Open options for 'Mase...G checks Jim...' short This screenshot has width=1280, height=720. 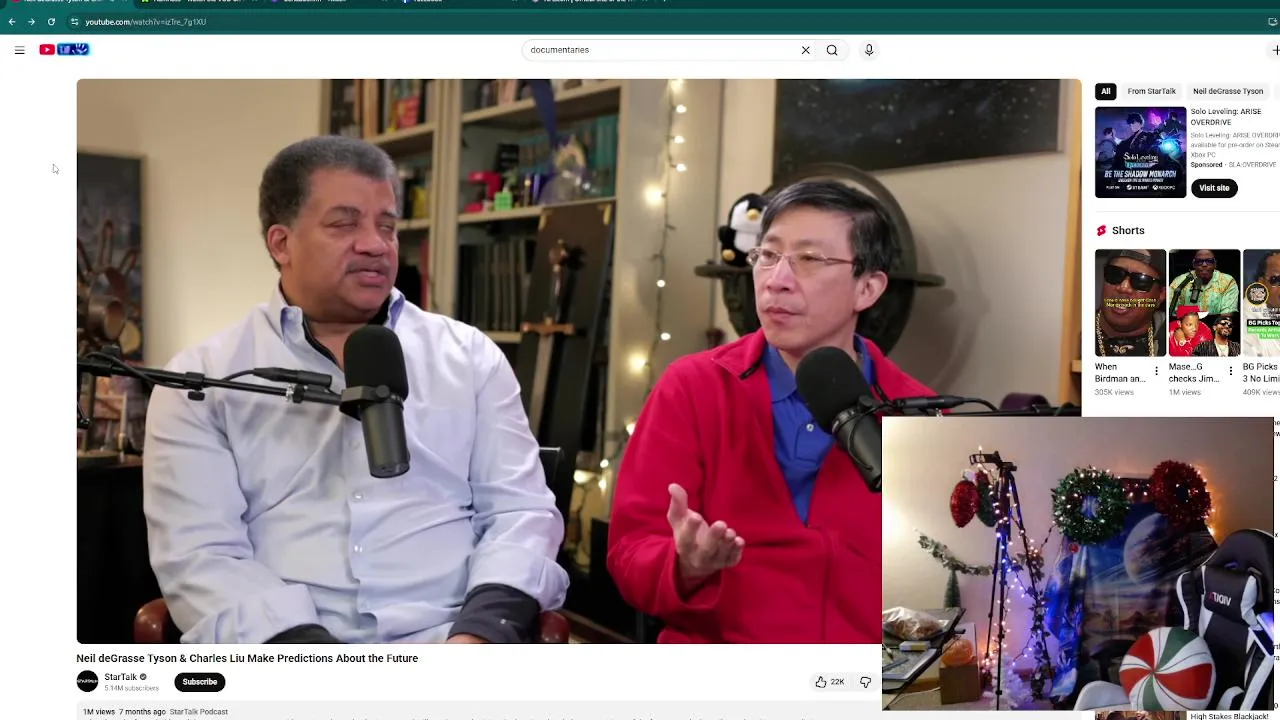tap(1231, 371)
